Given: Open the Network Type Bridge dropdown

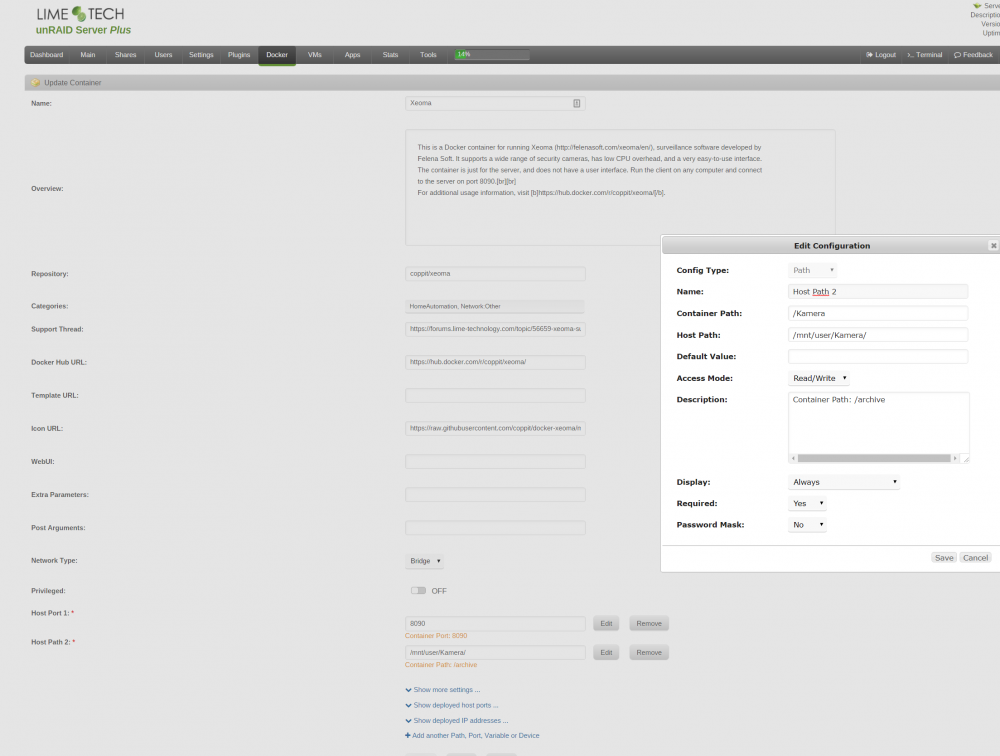Looking at the screenshot, I should 425,561.
